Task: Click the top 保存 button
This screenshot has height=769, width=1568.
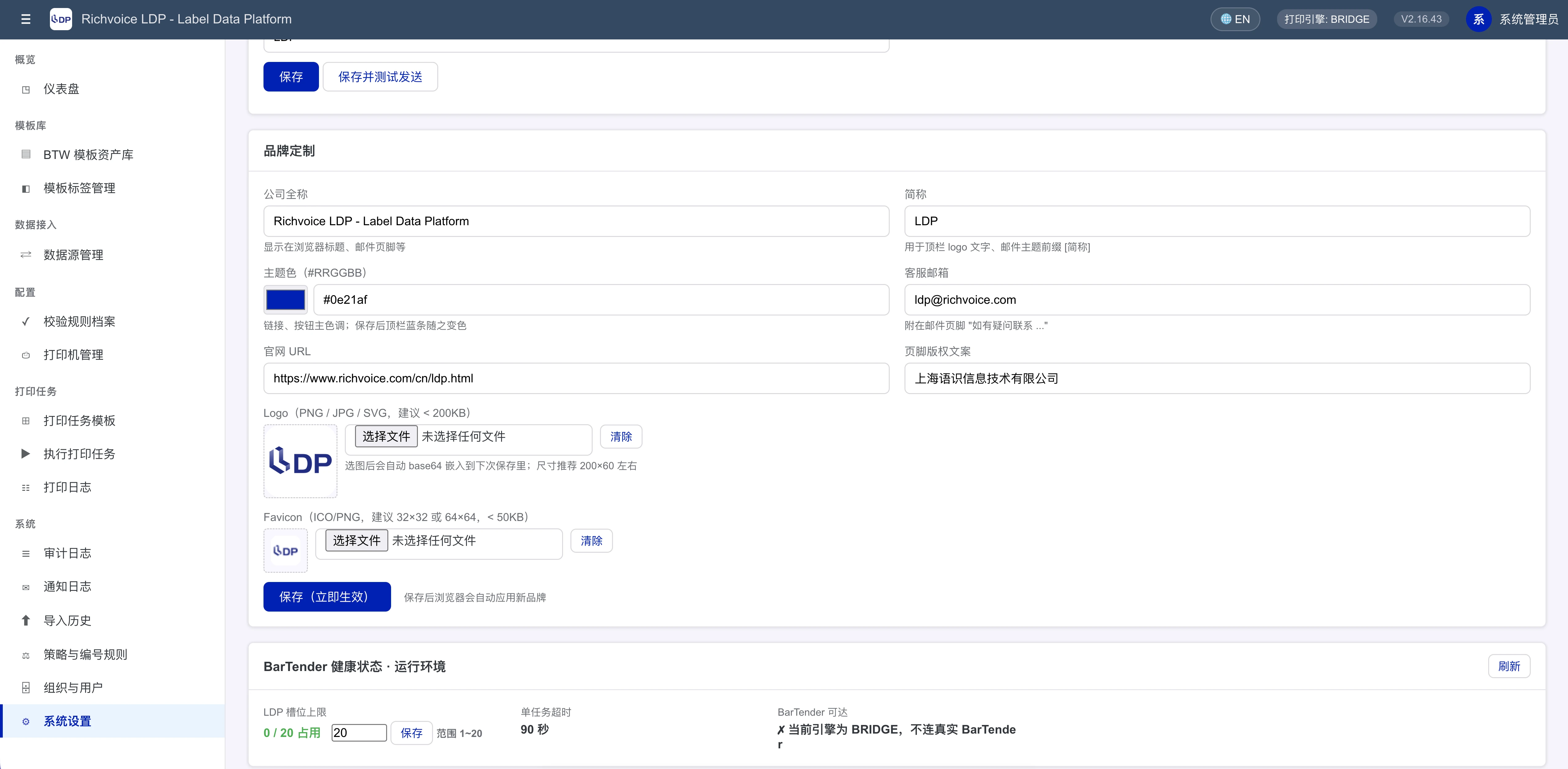Action: pos(291,77)
